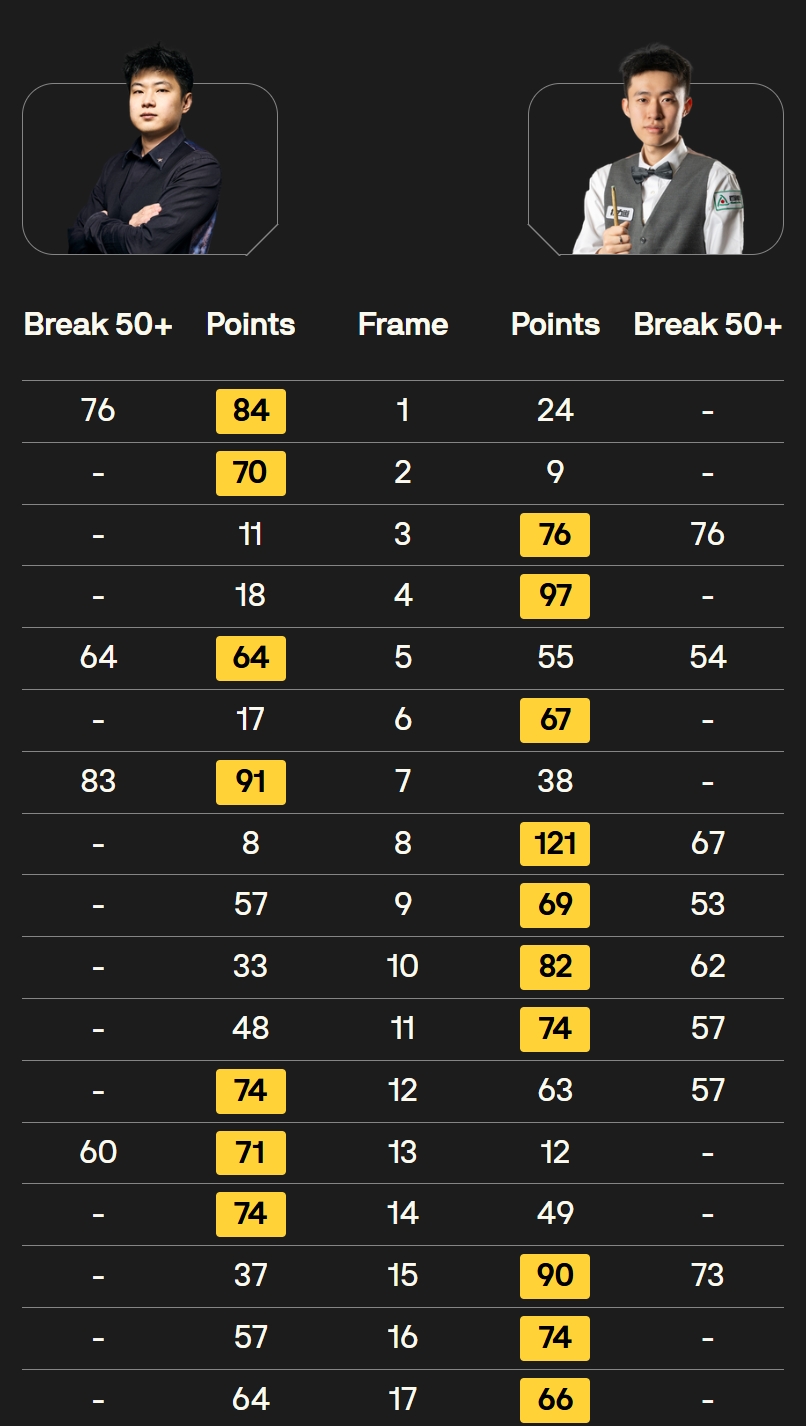Click the highlighted 82 score in frame 10
Image resolution: width=806 pixels, height=1426 pixels.
click(555, 968)
